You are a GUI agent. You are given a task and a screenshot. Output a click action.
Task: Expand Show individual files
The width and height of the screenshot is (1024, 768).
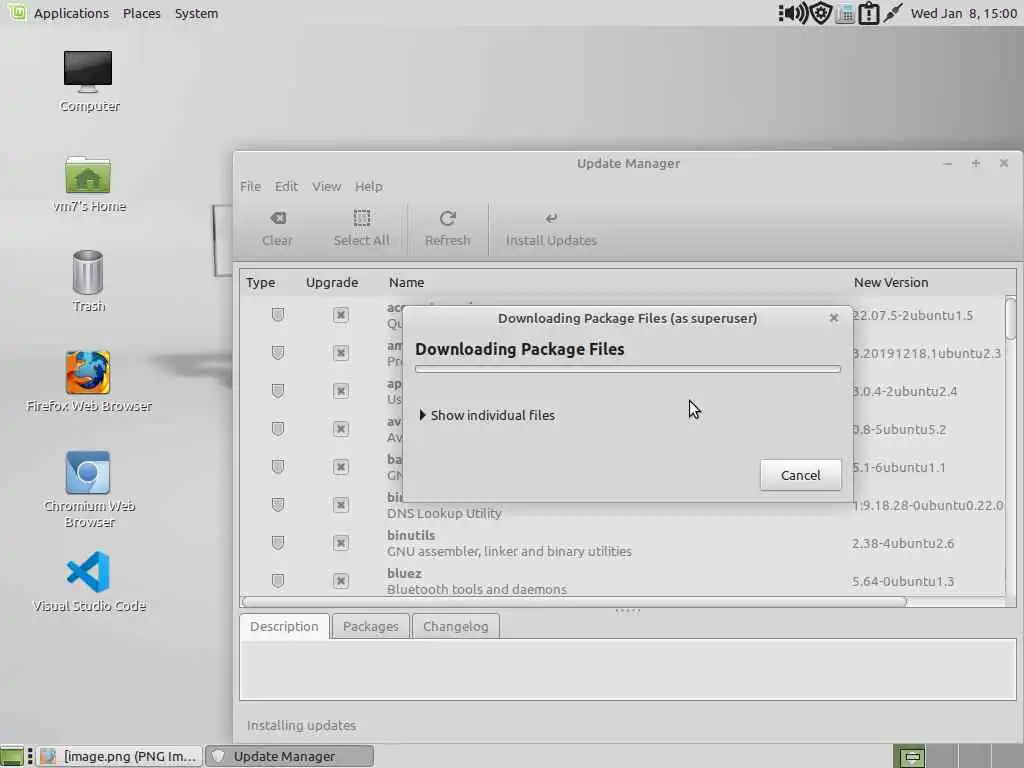pyautogui.click(x=487, y=415)
